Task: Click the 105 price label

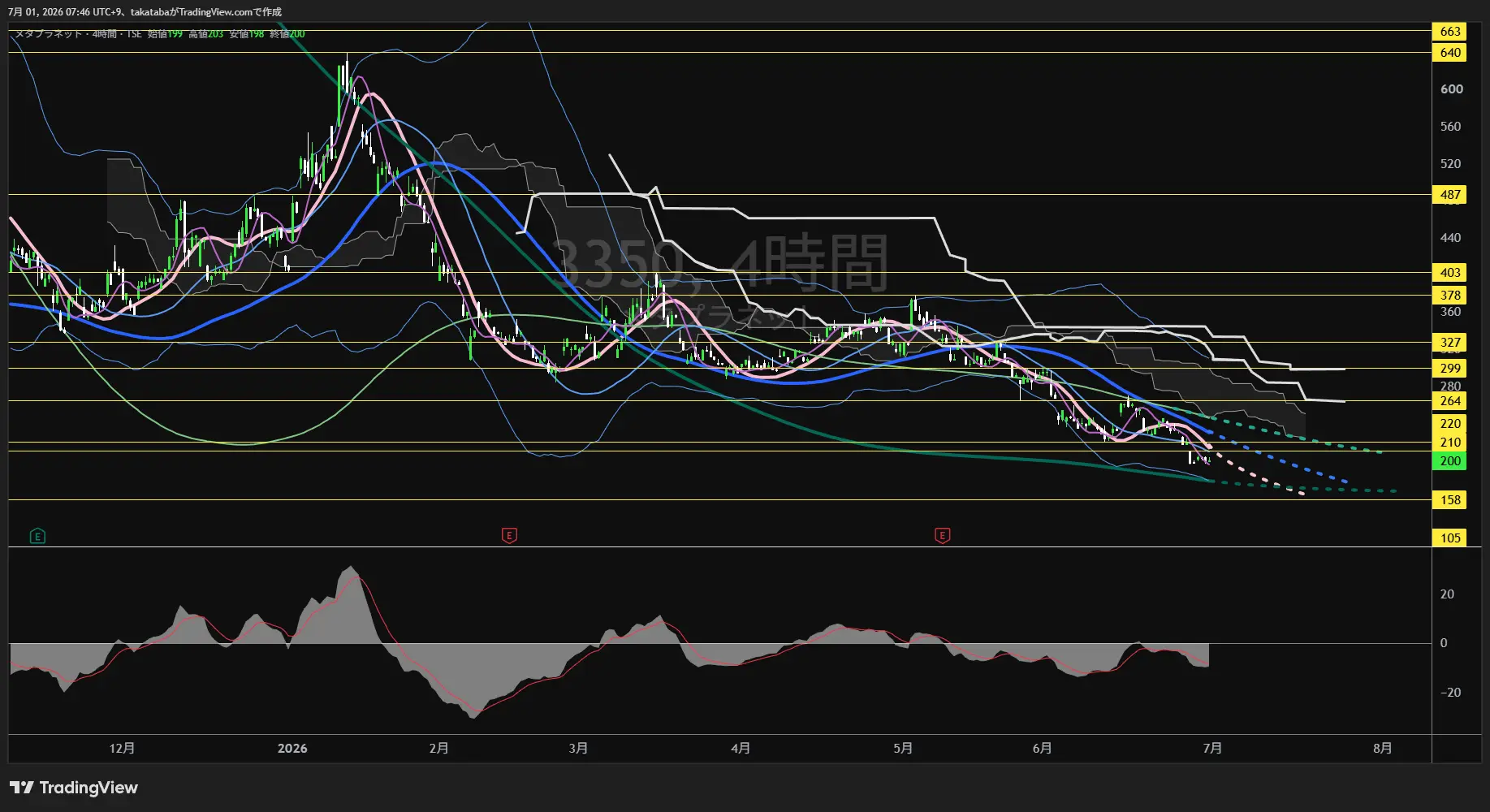Action: pyautogui.click(x=1450, y=538)
